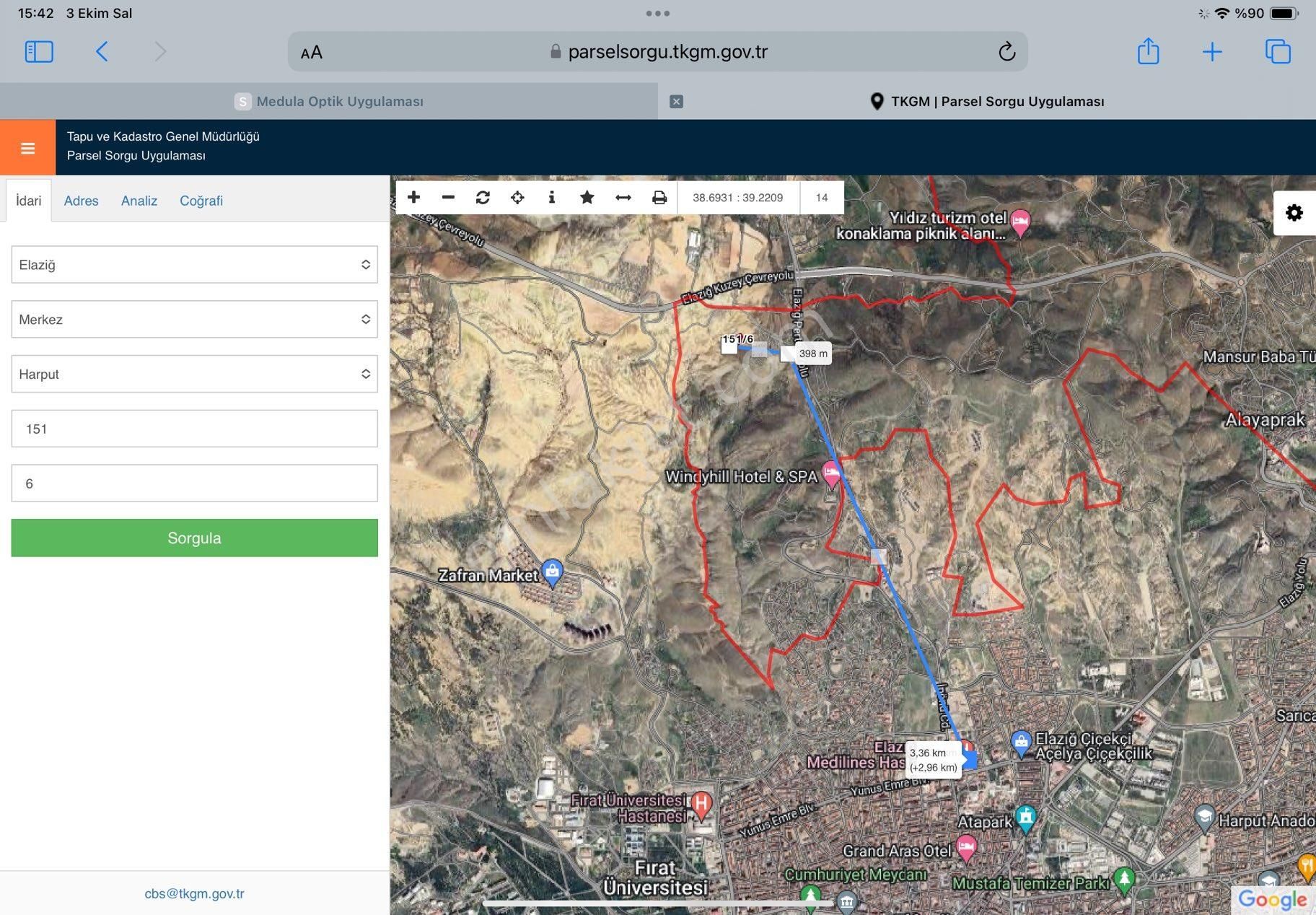Click the 151/6 parcel label on map
1316x915 pixels.
738,339
